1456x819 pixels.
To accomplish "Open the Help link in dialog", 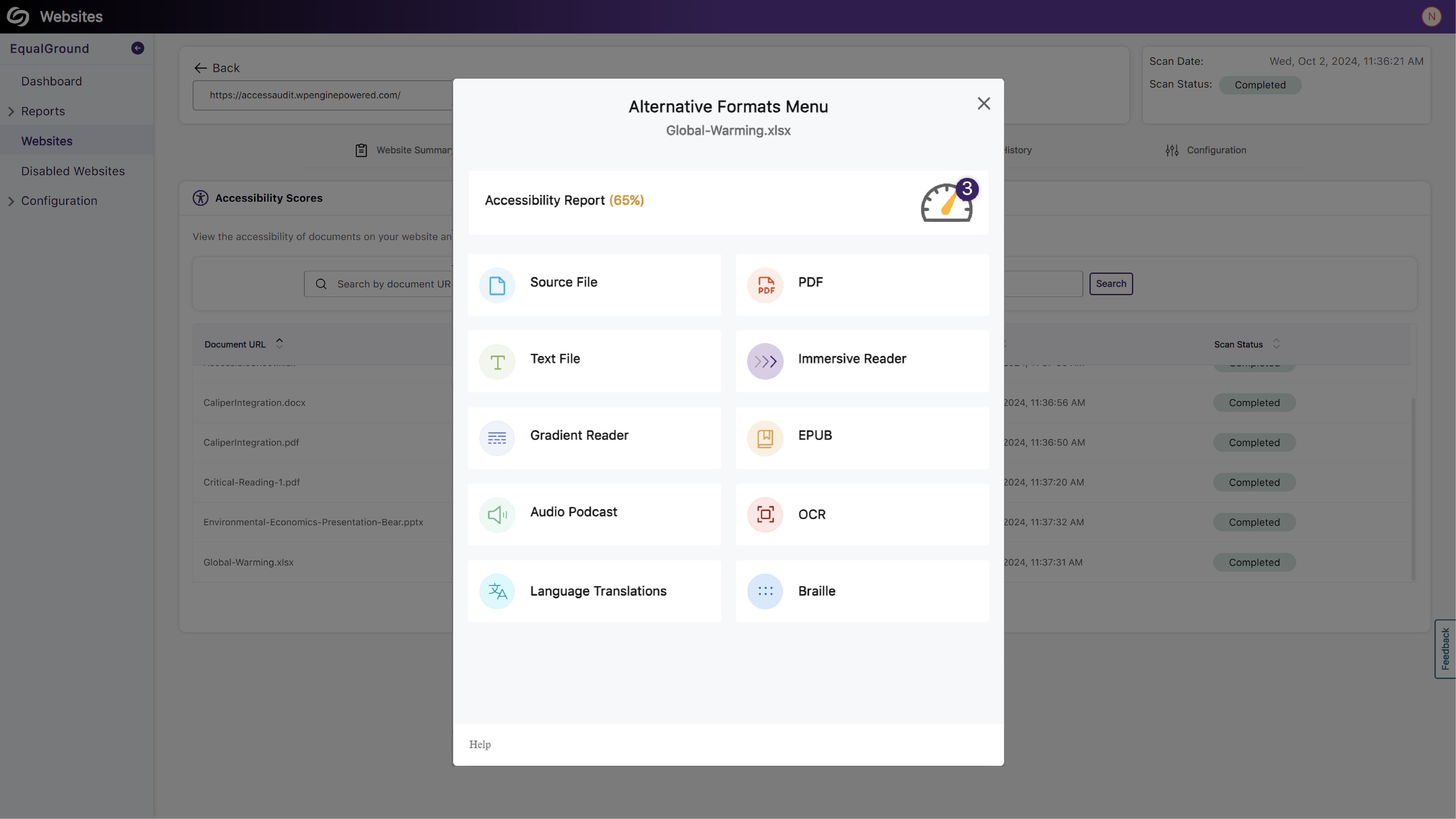I will click(480, 744).
